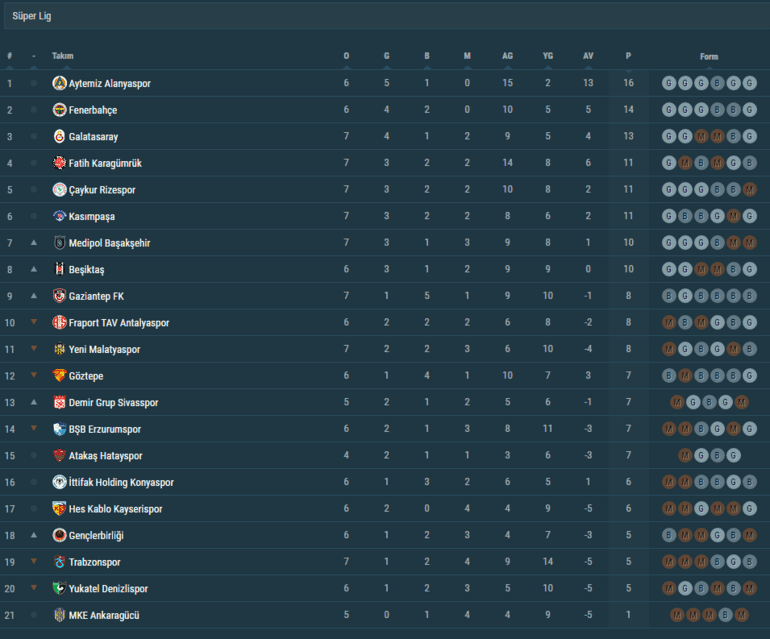This screenshot has width=770, height=639.
Task: Open the Fatih Karagümrük team link
Action: pos(105,163)
